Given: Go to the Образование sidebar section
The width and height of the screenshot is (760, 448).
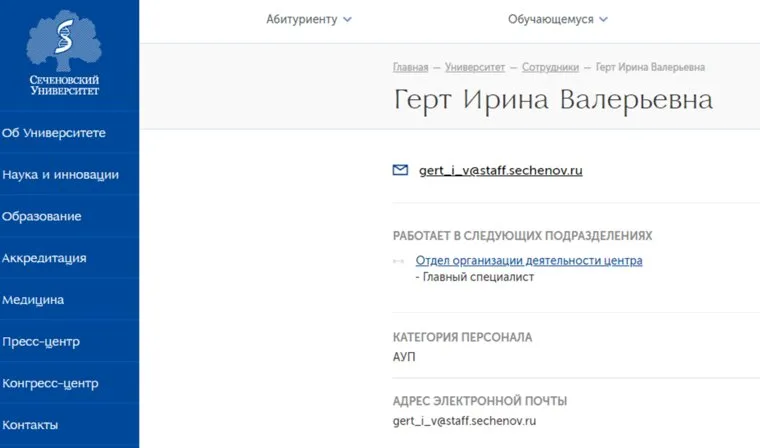Looking at the screenshot, I should tap(42, 216).
